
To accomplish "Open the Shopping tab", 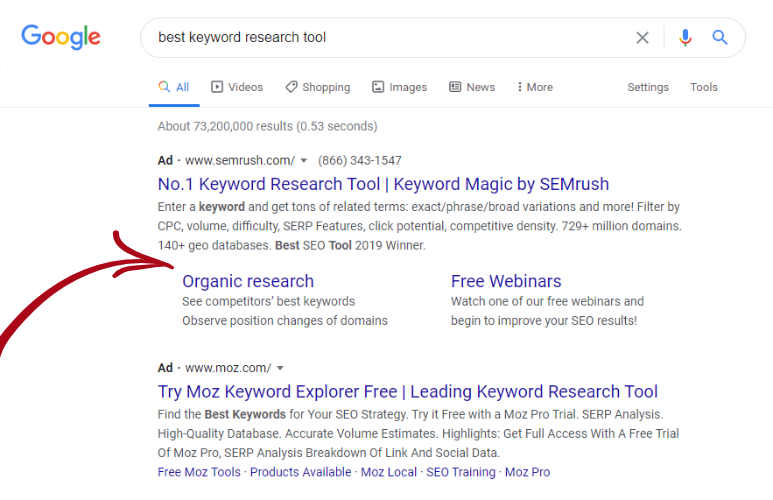I will point(317,87).
